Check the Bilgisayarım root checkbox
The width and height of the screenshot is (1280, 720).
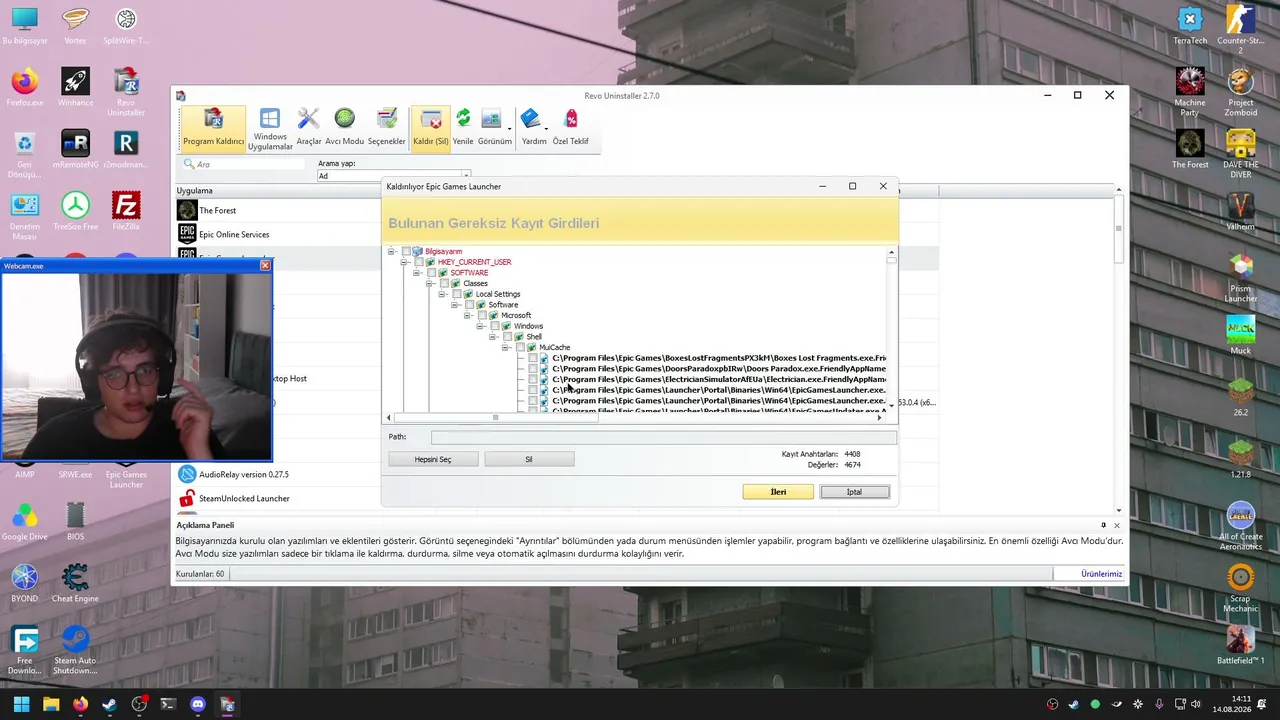coord(406,251)
